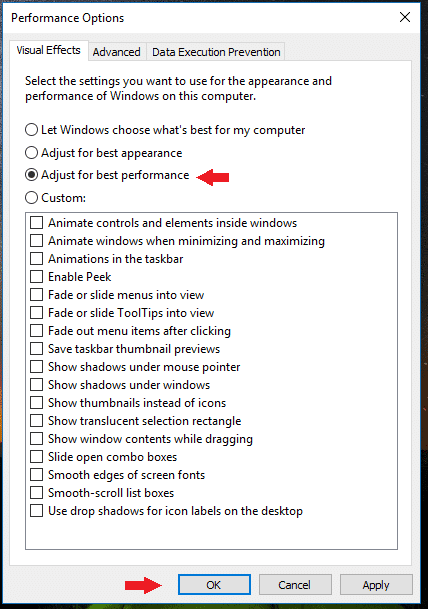Open the Visual Effects tab
Viewport: 428px width, 609px height.
[49, 50]
